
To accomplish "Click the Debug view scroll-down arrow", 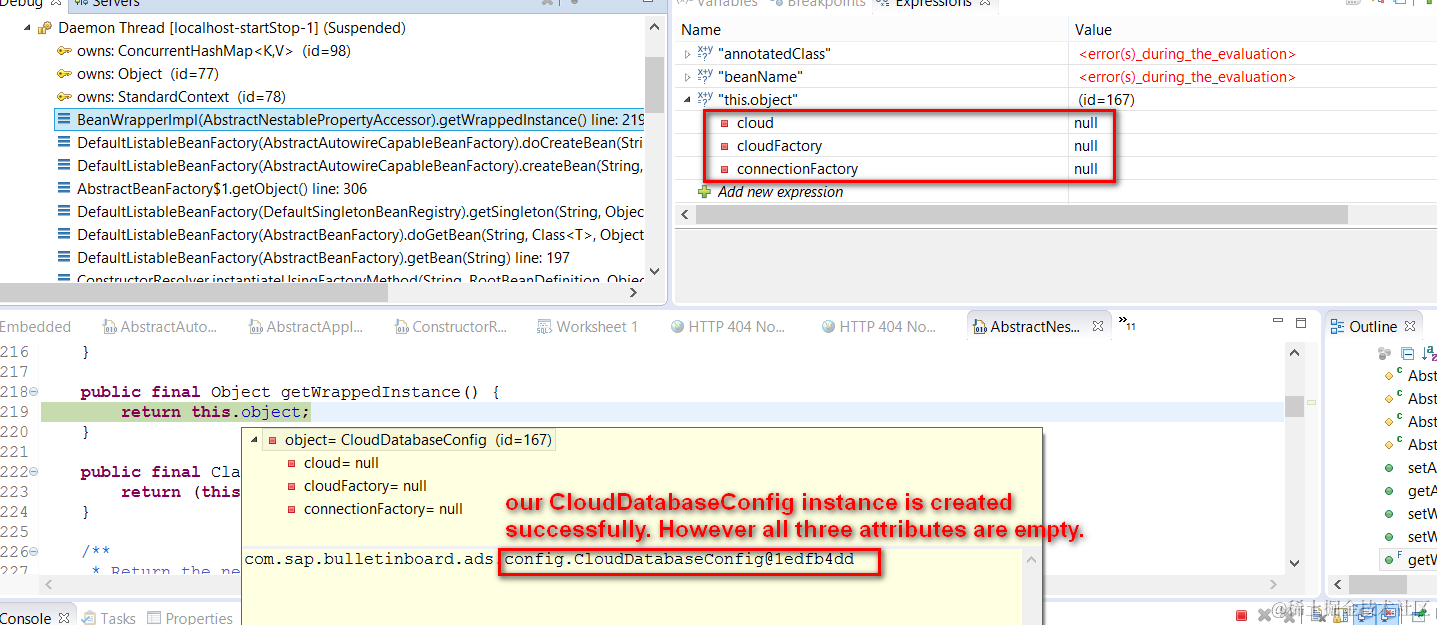I will (x=655, y=270).
